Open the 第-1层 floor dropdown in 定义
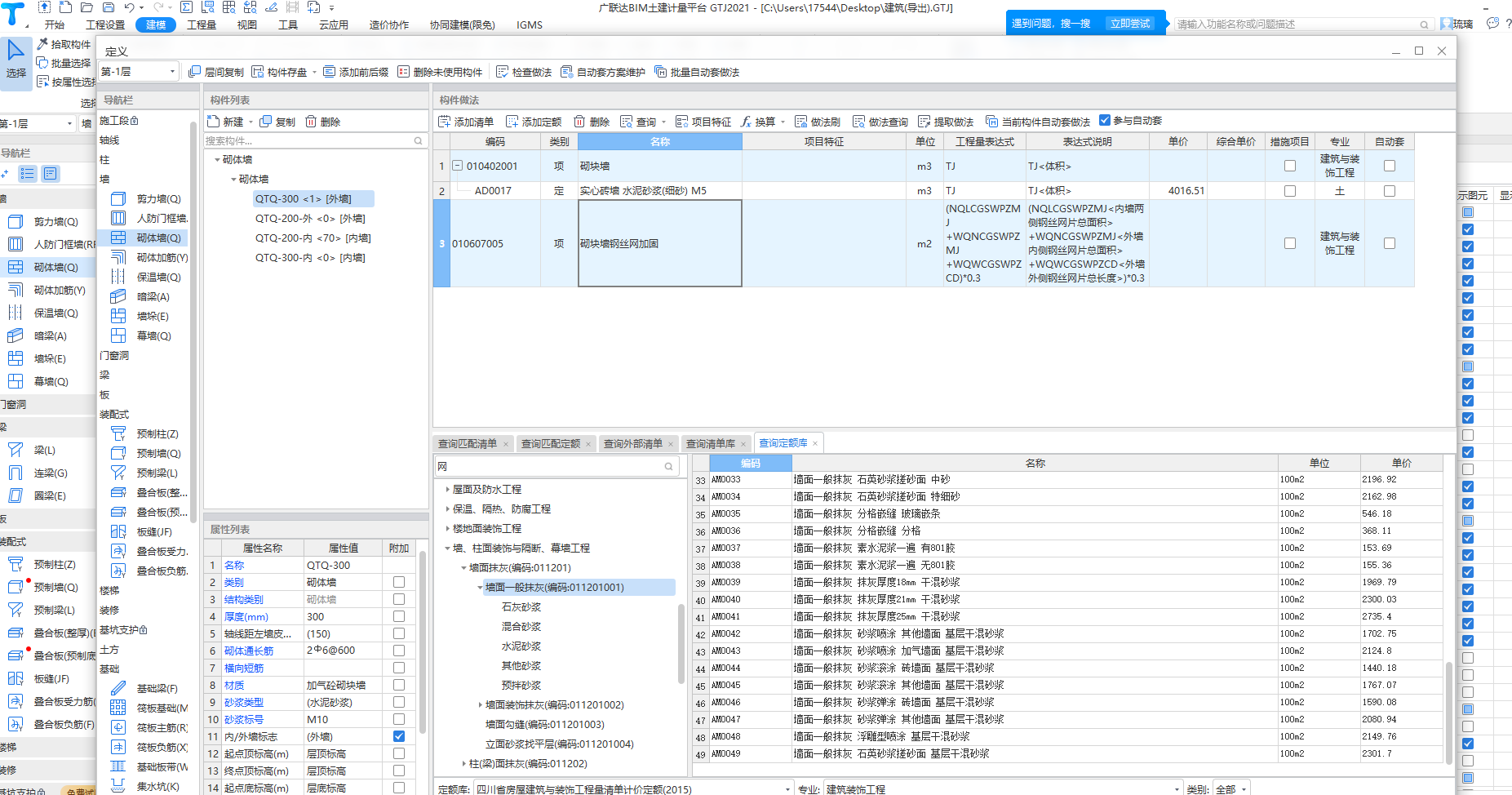 click(139, 72)
